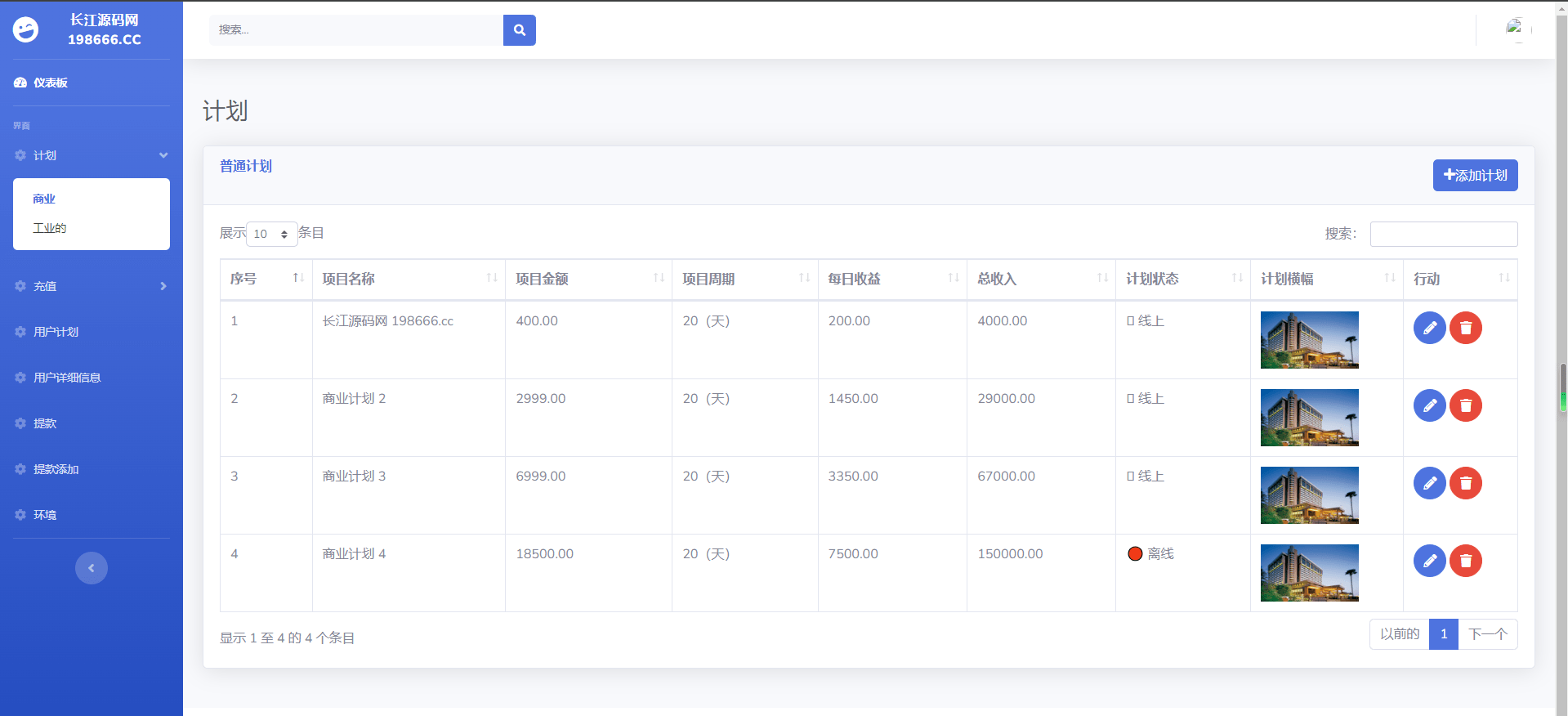Click gear icon beside 用户计划
Viewport: 1568px width, 716px height.
tap(20, 332)
